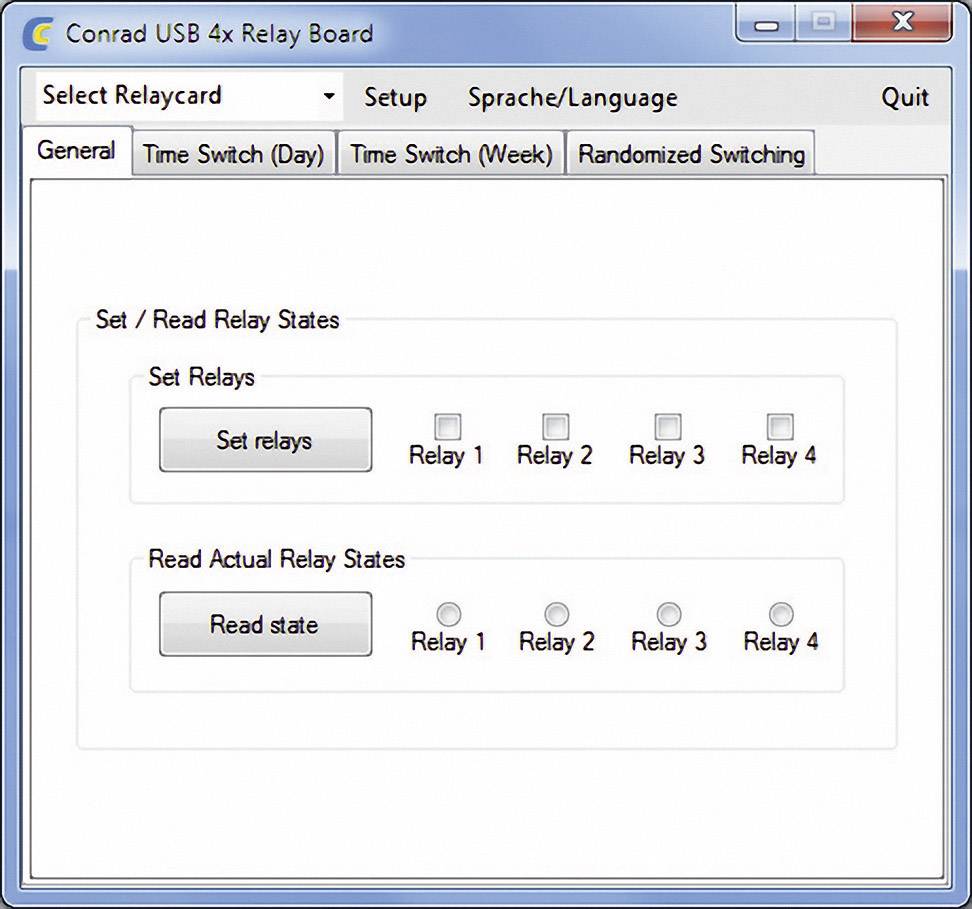
Task: Click the Relay 4 state indicator
Action: [781, 614]
